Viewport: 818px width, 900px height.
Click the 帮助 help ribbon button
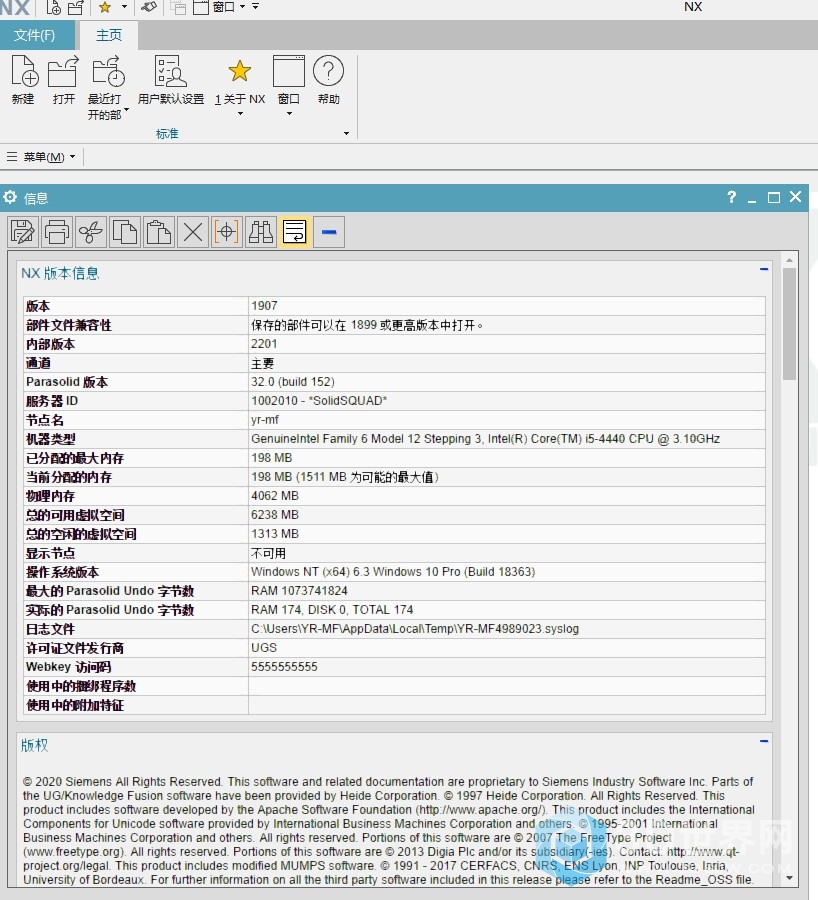[x=328, y=80]
